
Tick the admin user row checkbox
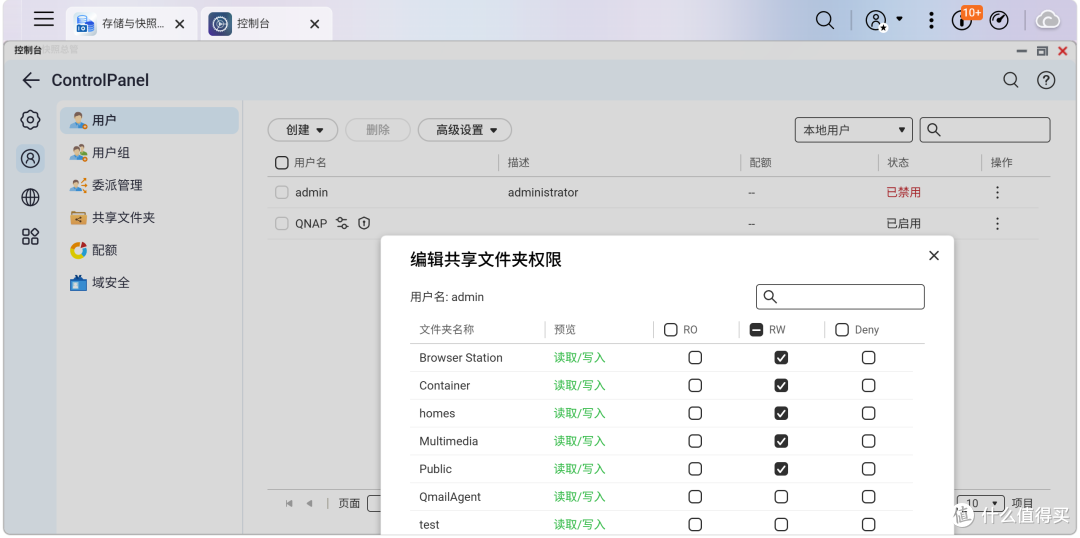click(x=282, y=193)
